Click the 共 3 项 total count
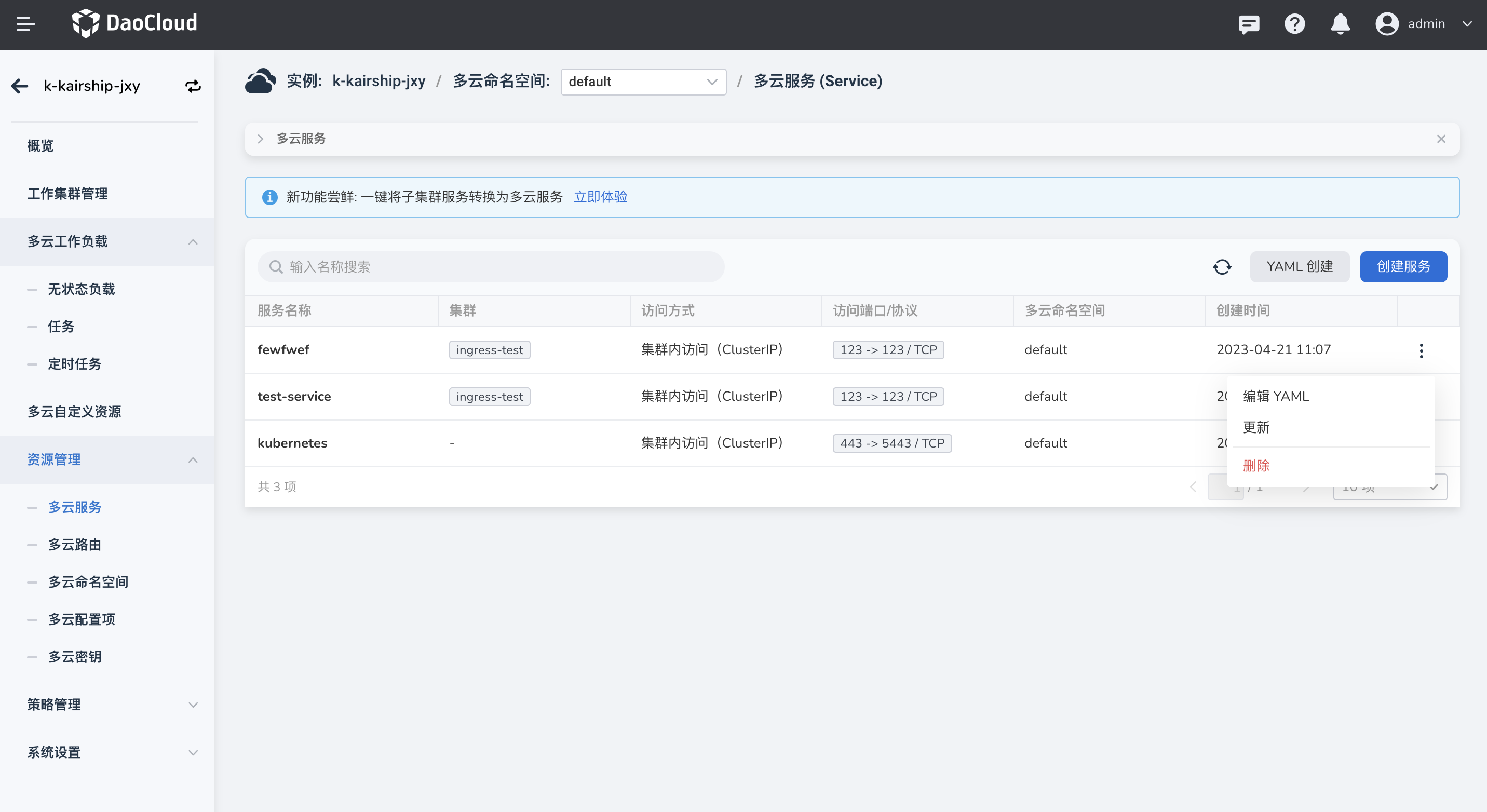This screenshot has width=1487, height=812. (277, 487)
